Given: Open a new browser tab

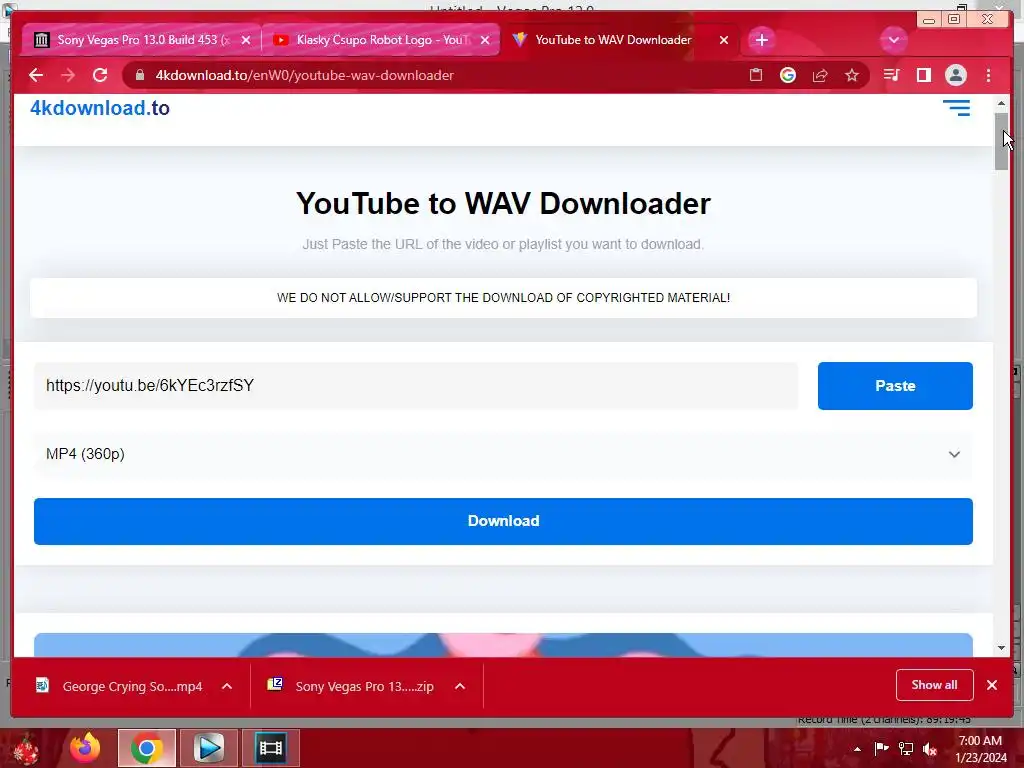Looking at the screenshot, I should click(x=761, y=40).
